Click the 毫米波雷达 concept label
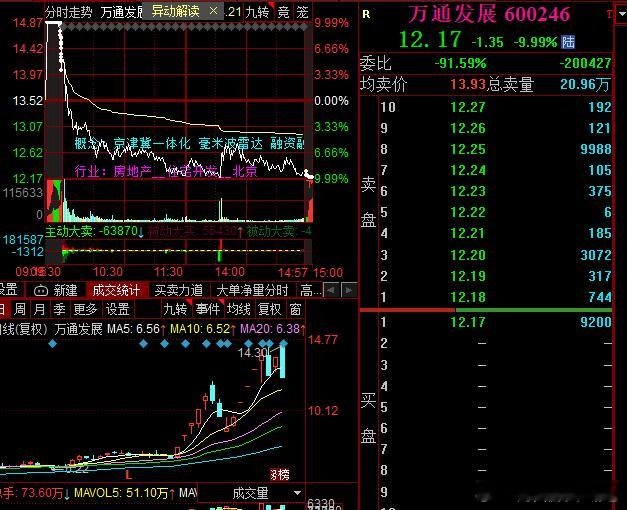 [x=230, y=144]
